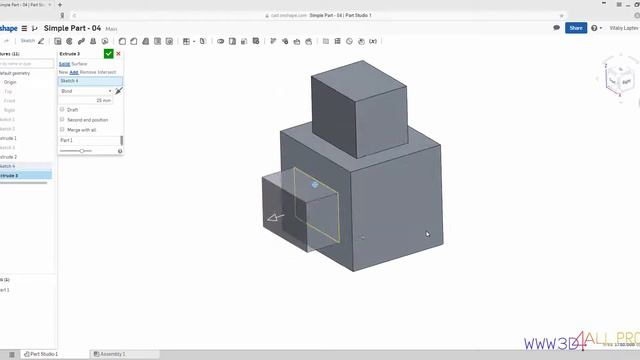
Task: Open the user account name menu
Action: coord(623,28)
